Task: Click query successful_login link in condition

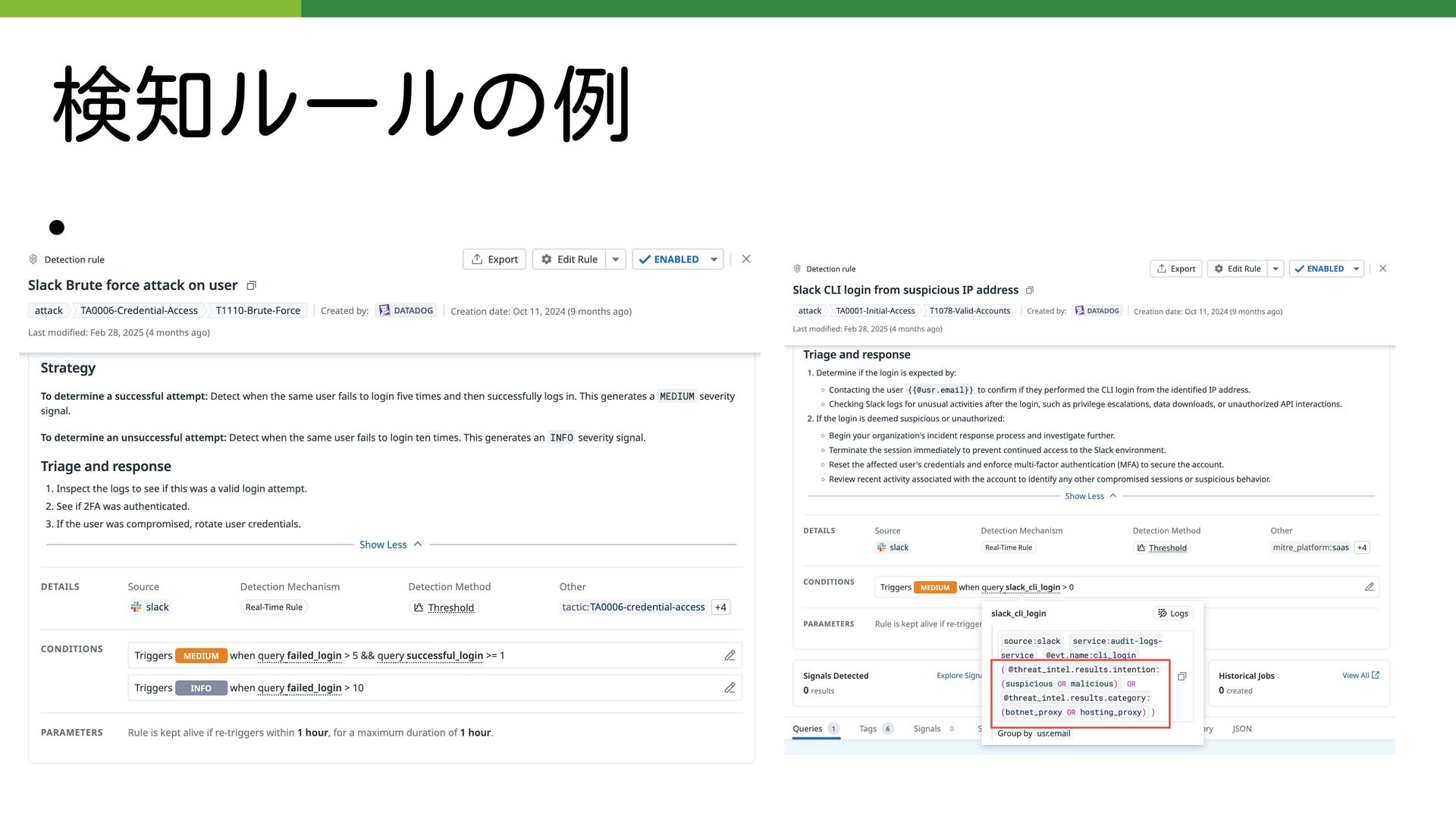Action: [430, 656]
